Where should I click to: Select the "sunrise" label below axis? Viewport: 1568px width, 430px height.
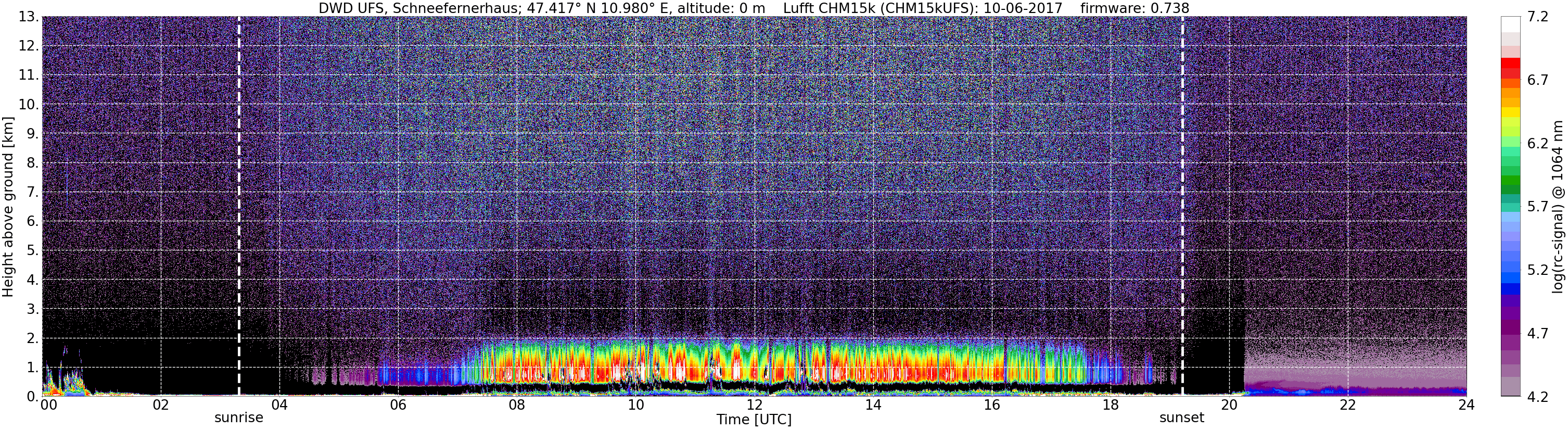238,418
